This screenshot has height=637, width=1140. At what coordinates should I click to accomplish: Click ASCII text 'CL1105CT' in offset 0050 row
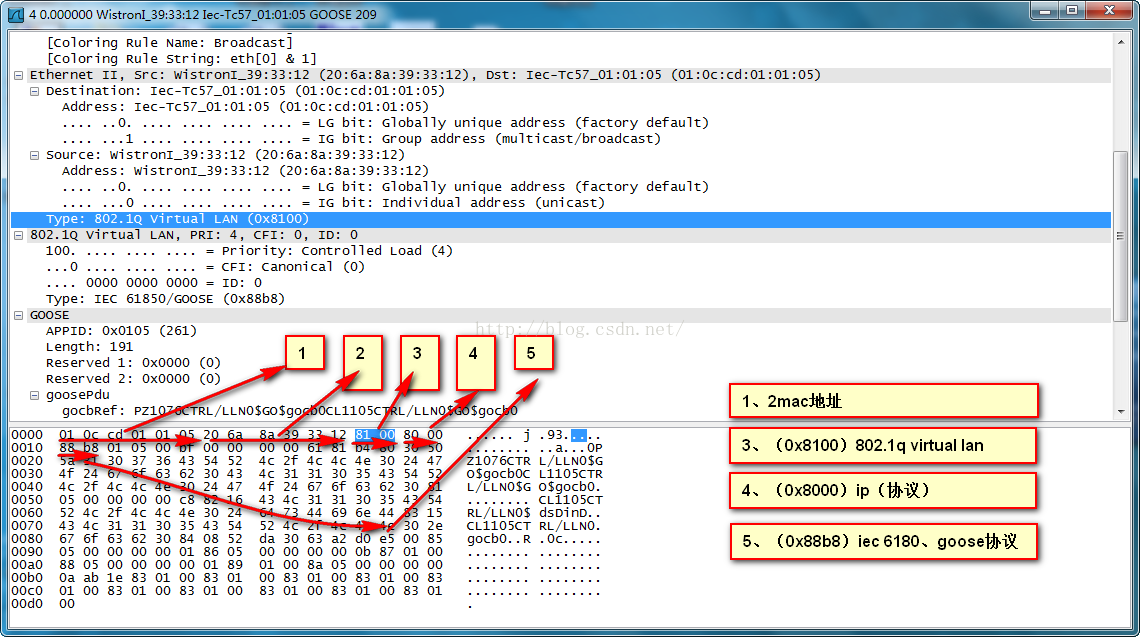coord(571,500)
